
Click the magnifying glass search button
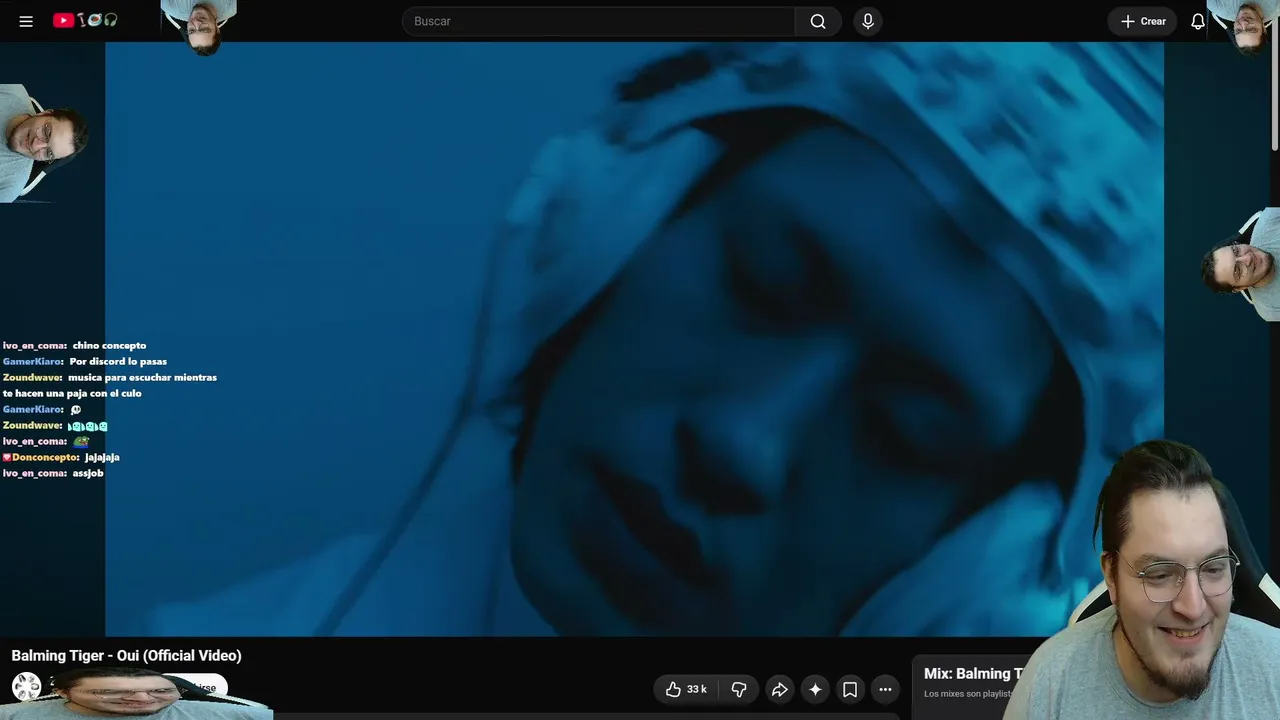click(x=818, y=21)
